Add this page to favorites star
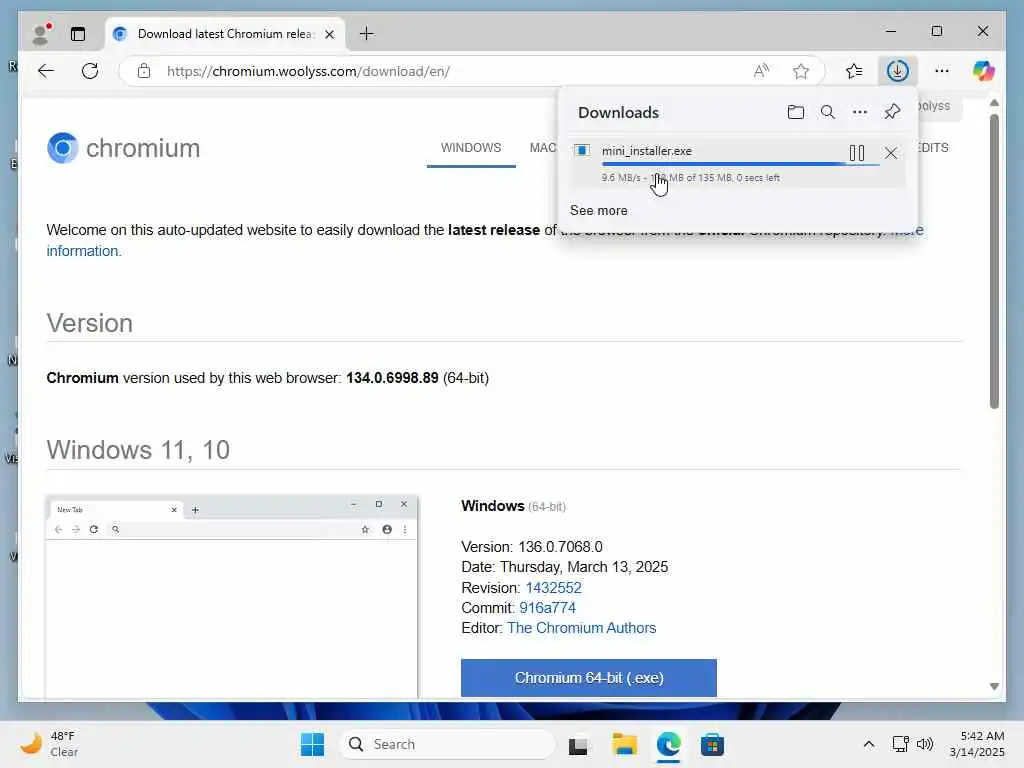 click(801, 71)
